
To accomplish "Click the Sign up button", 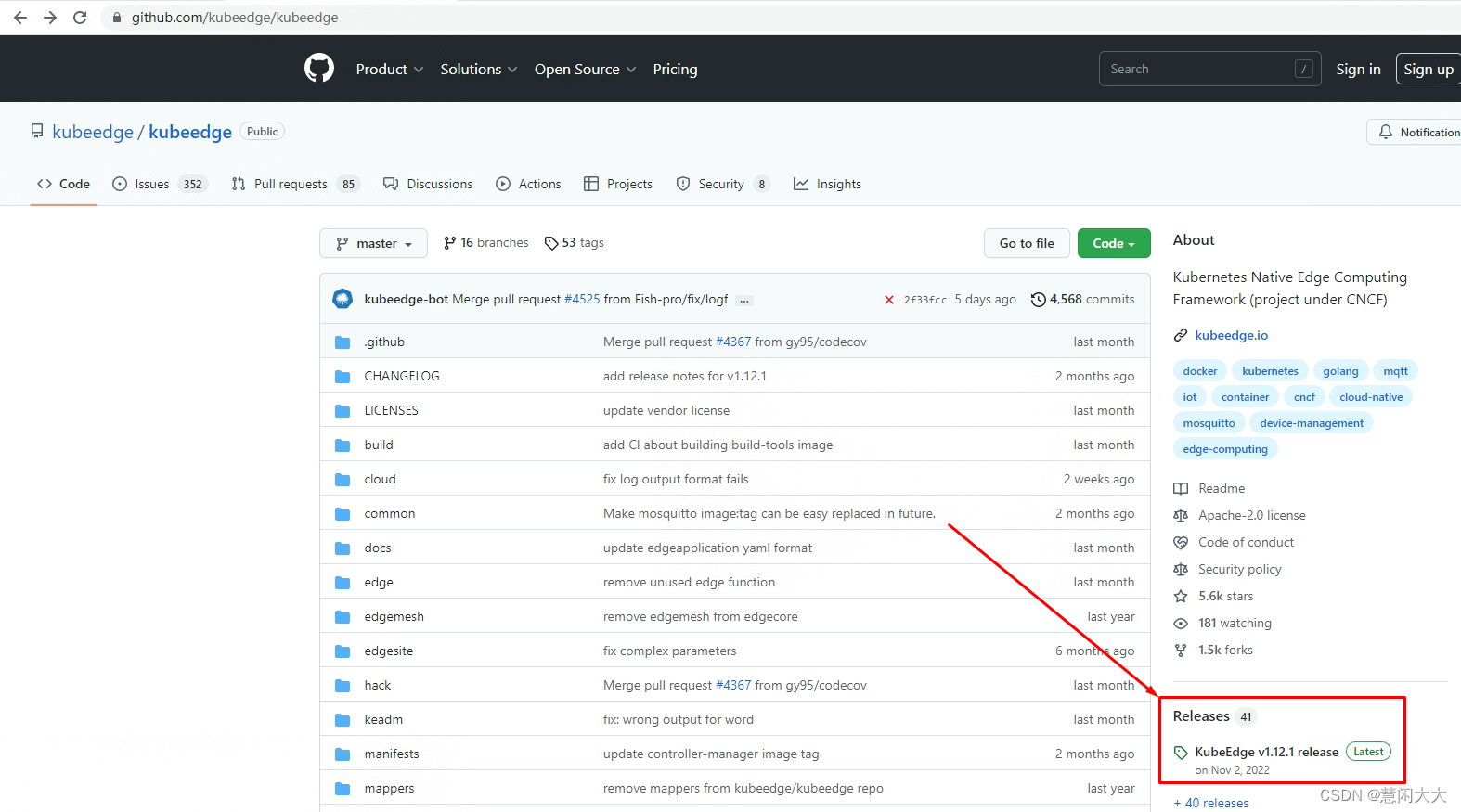I will [x=1429, y=69].
